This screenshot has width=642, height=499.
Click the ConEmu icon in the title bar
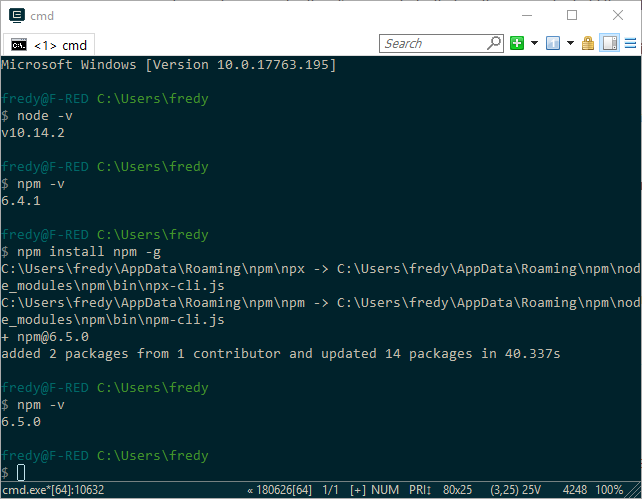[14, 15]
